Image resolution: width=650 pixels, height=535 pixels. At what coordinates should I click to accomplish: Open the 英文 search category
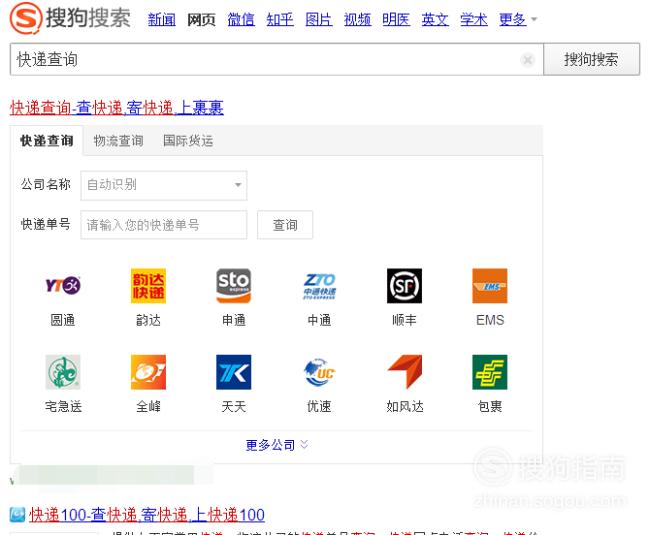click(x=435, y=19)
